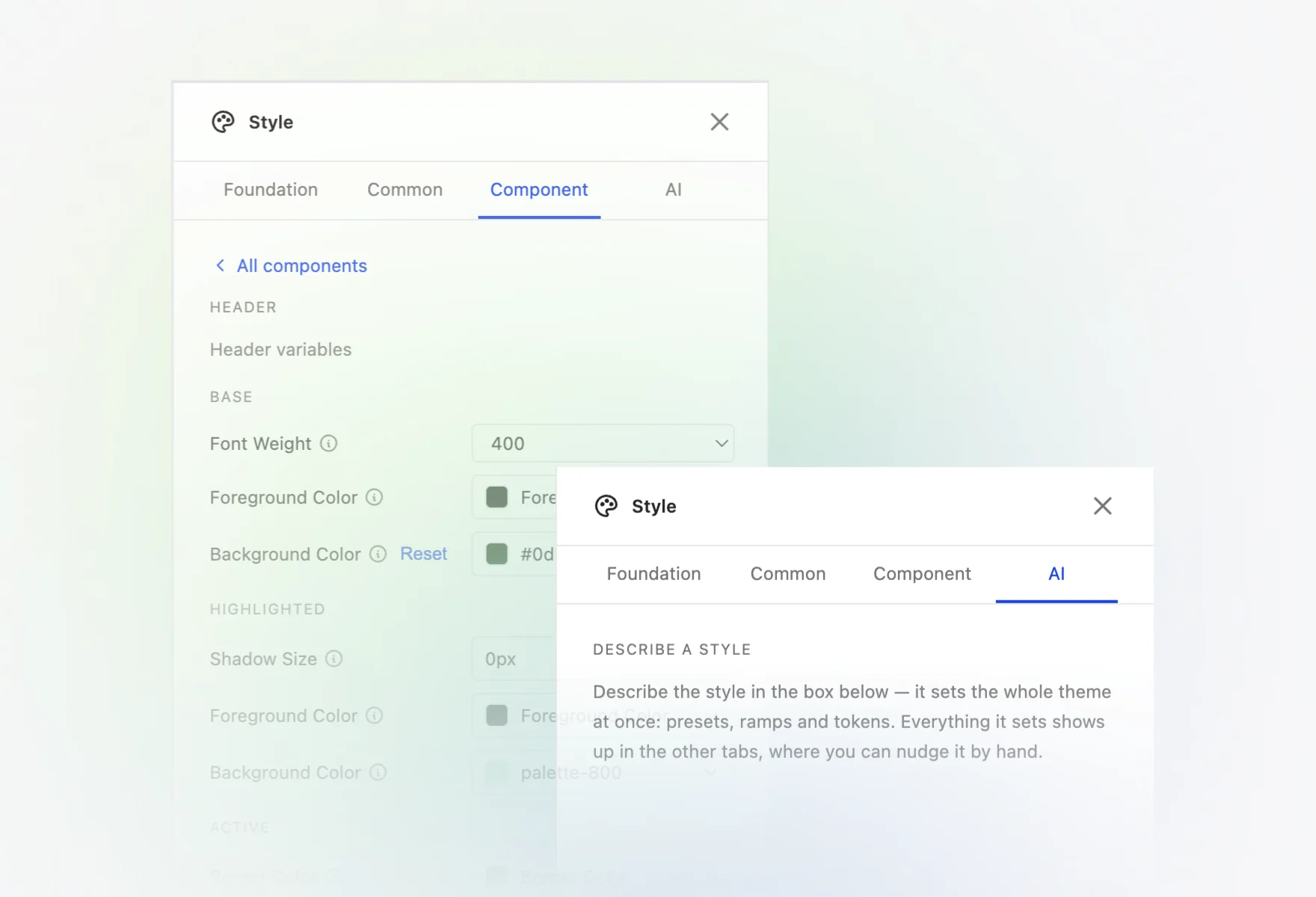Click the #0d background color value field

515,554
